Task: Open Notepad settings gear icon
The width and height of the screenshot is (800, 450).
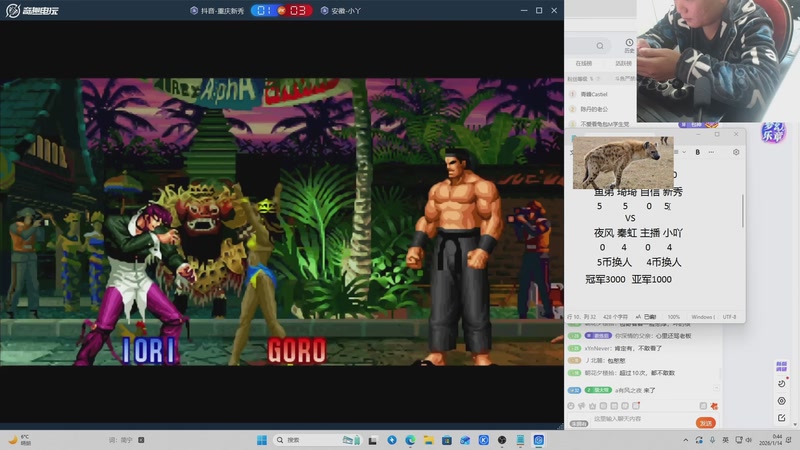Action: pos(736,152)
